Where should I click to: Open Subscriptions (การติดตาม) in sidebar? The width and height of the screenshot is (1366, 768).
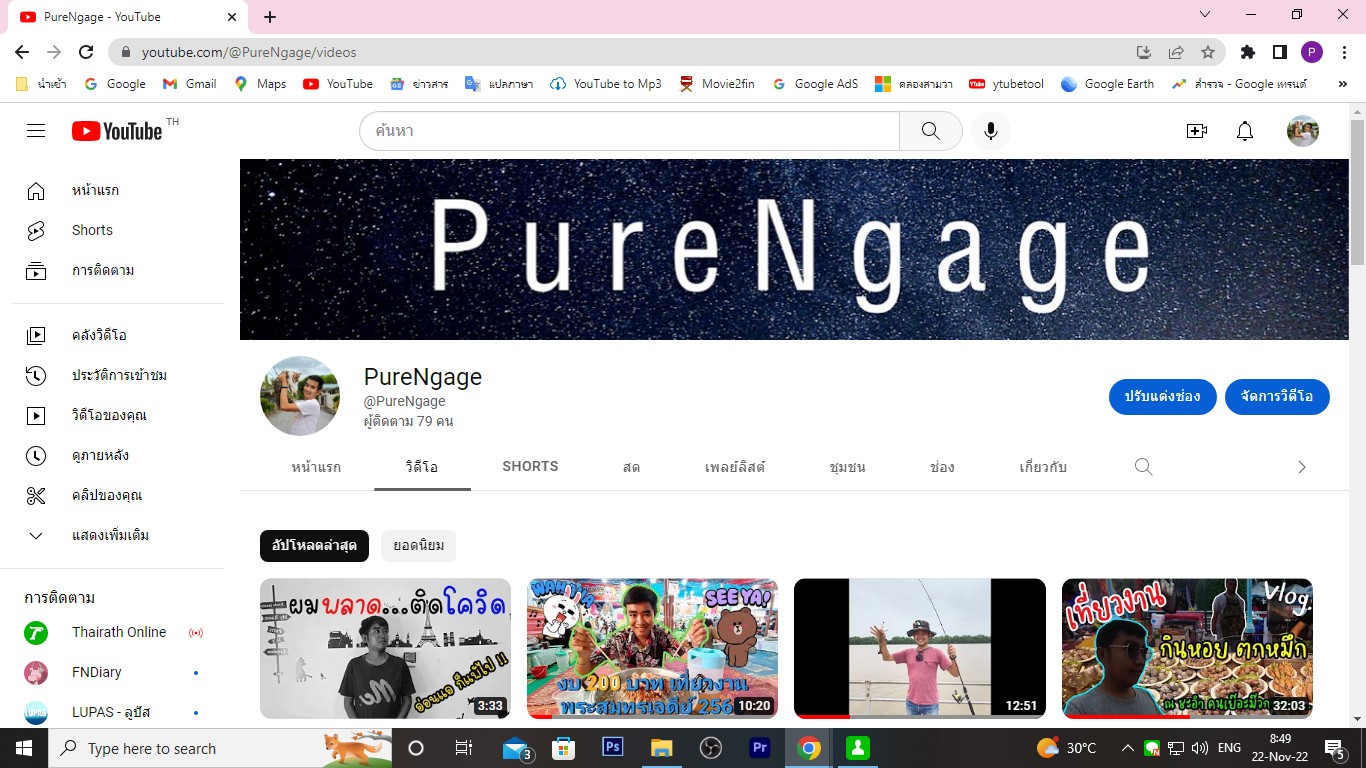pyautogui.click(x=118, y=270)
